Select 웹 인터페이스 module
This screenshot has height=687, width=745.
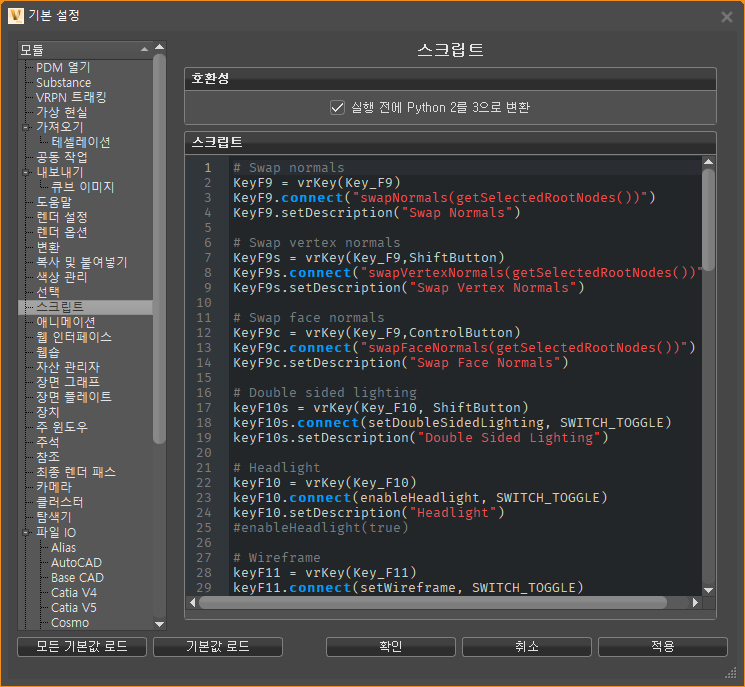(x=74, y=337)
